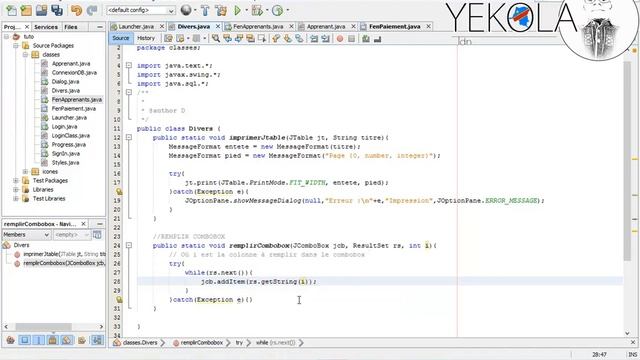Viewport: 640px width, 360px height.
Task: Click the Find Next Occurrence icon
Action: (x=239, y=38)
